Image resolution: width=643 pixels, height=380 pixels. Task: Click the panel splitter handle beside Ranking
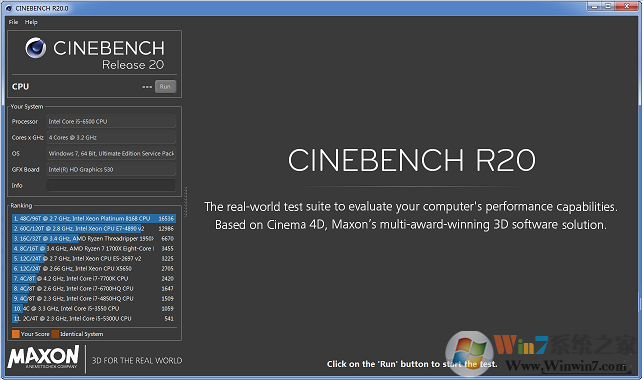185,202
